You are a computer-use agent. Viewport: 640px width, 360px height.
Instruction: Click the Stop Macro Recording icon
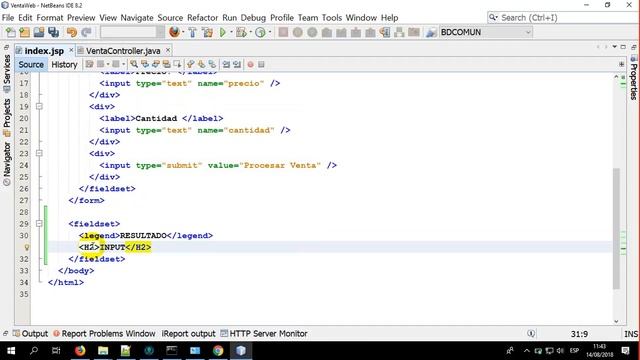(261, 64)
